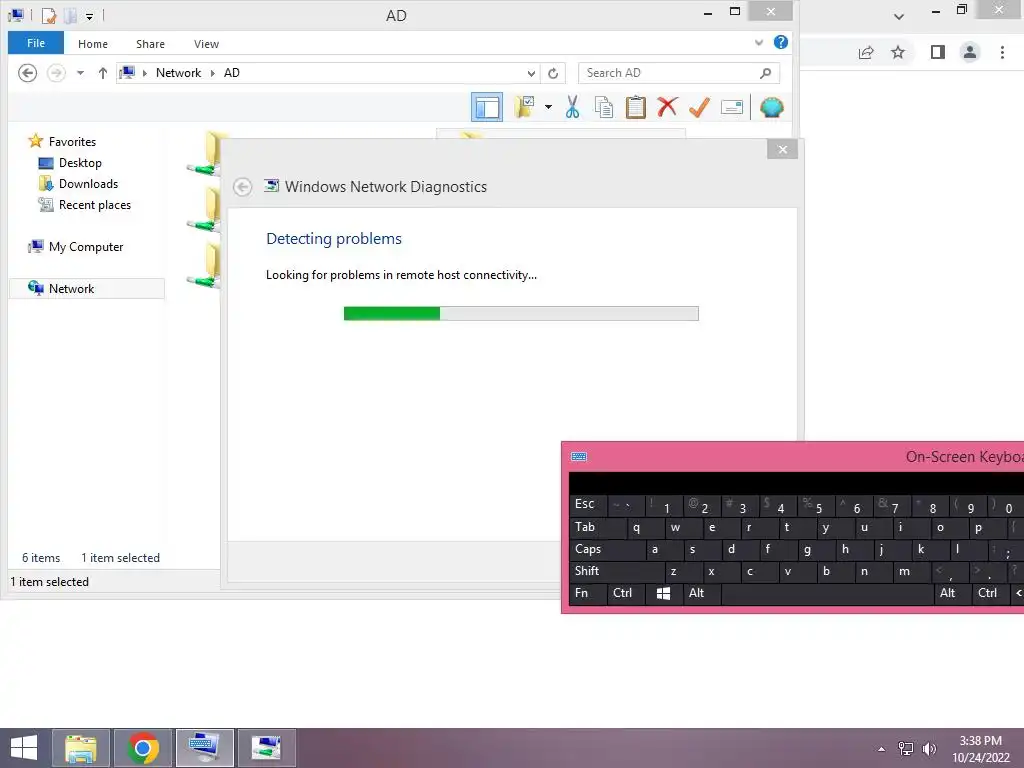This screenshot has width=1024, height=768.
Task: Open recent locations dropdown arrow
Action: (x=80, y=73)
